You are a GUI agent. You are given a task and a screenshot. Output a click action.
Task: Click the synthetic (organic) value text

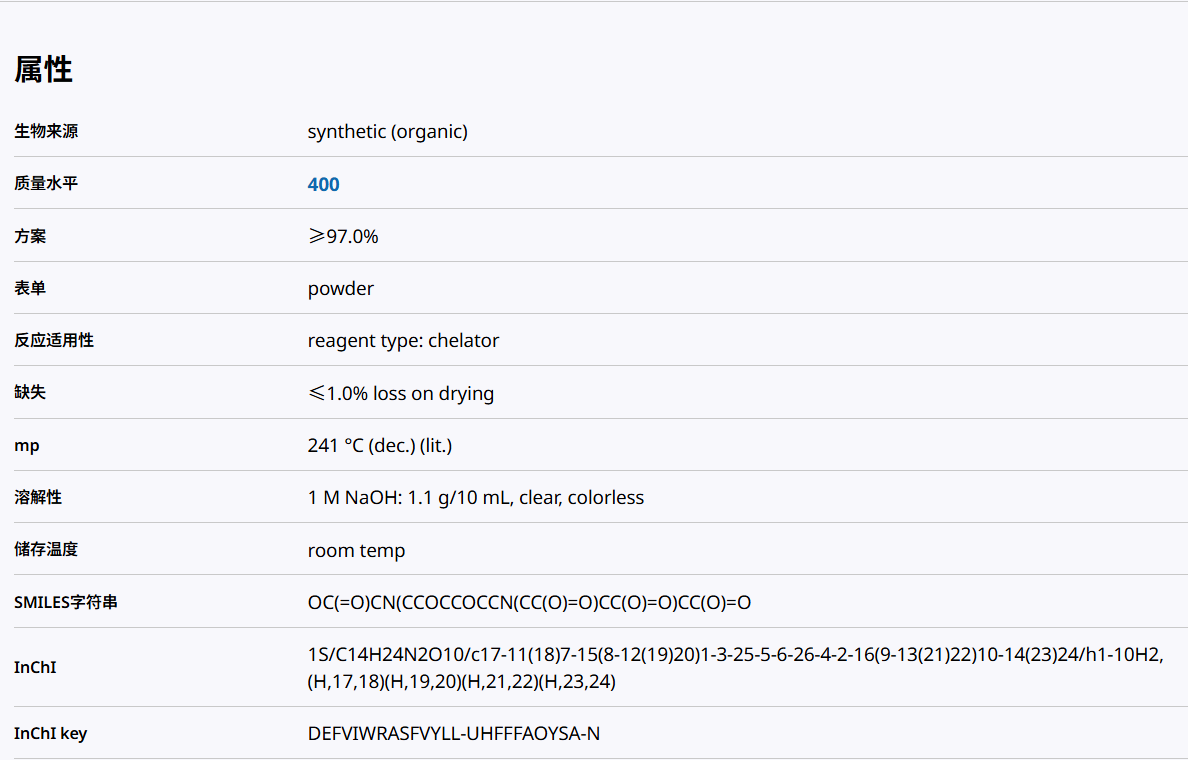387,131
